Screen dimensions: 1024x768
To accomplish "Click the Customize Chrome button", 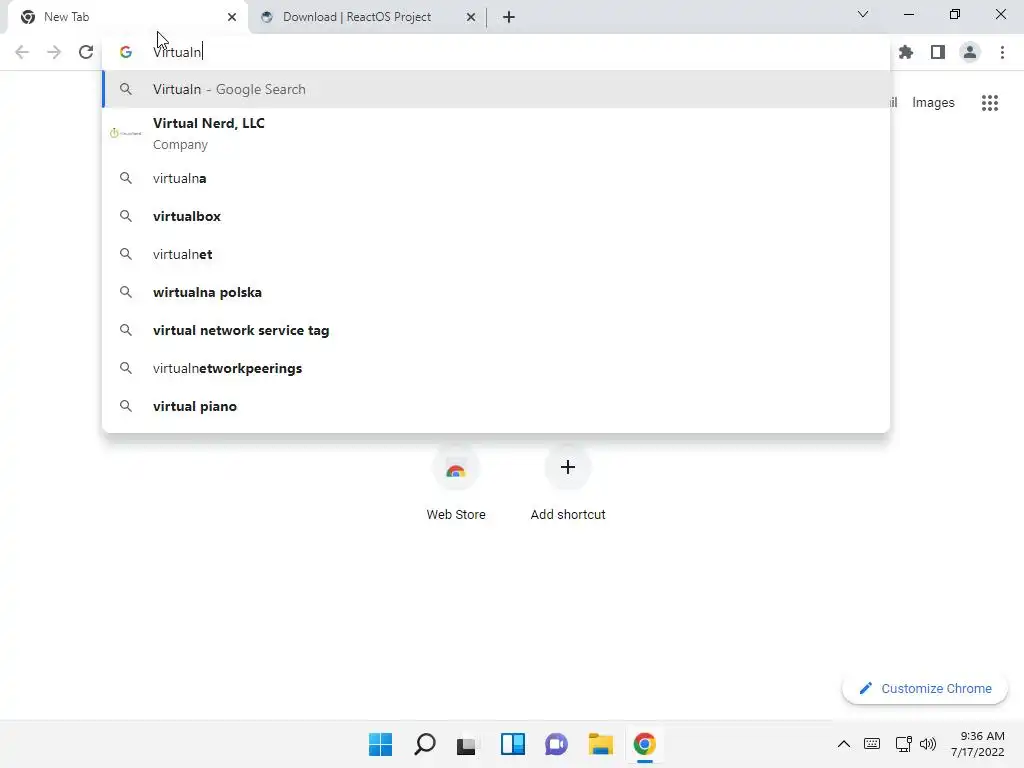I will [x=925, y=688].
